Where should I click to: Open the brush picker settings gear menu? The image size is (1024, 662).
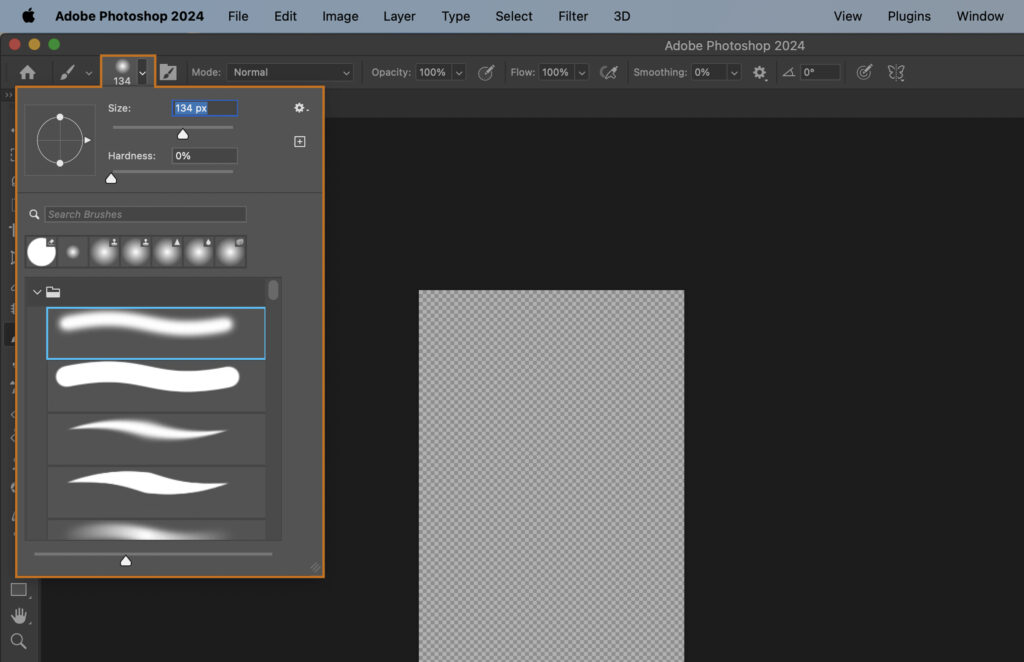[298, 108]
